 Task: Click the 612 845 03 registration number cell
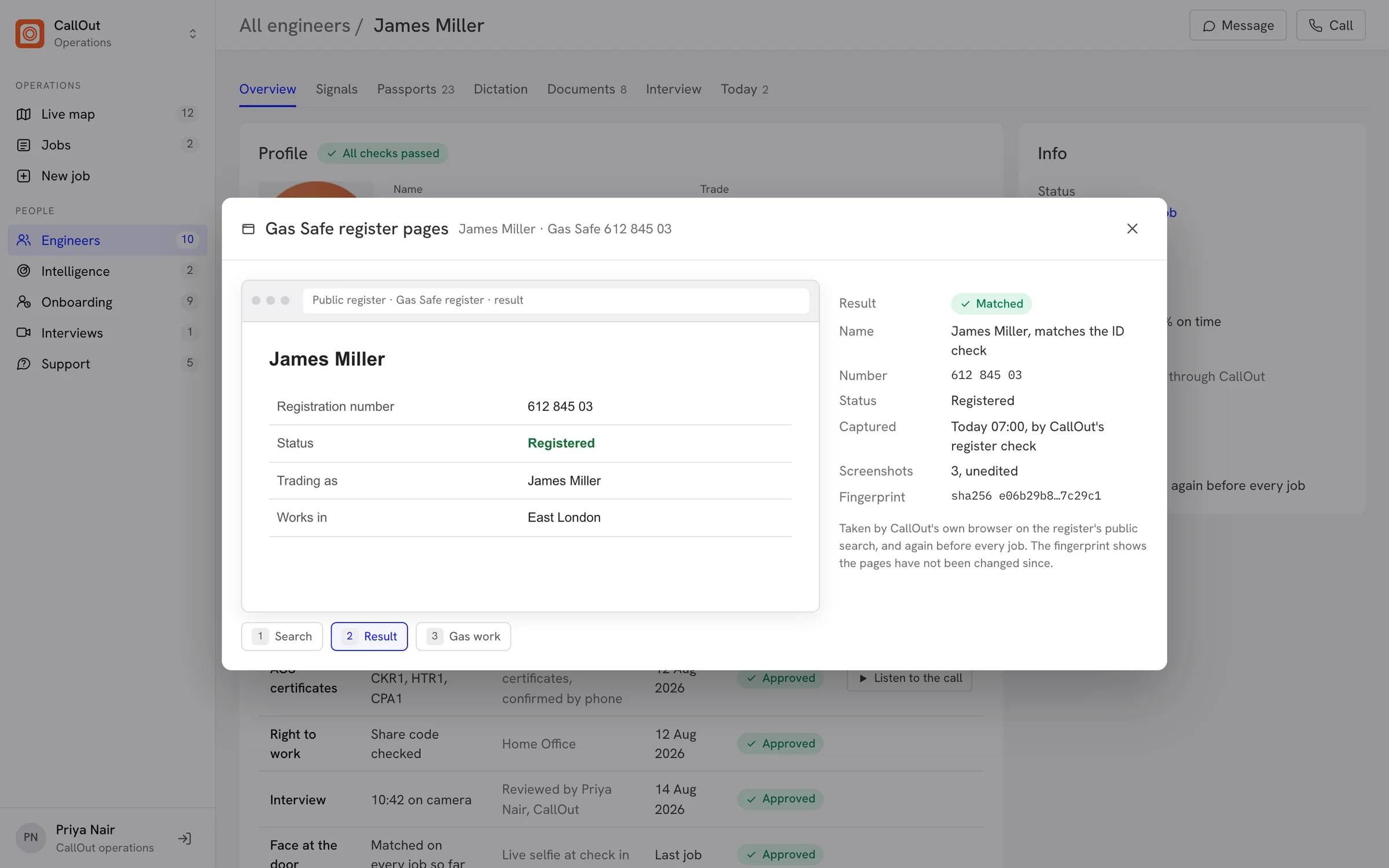pos(560,407)
